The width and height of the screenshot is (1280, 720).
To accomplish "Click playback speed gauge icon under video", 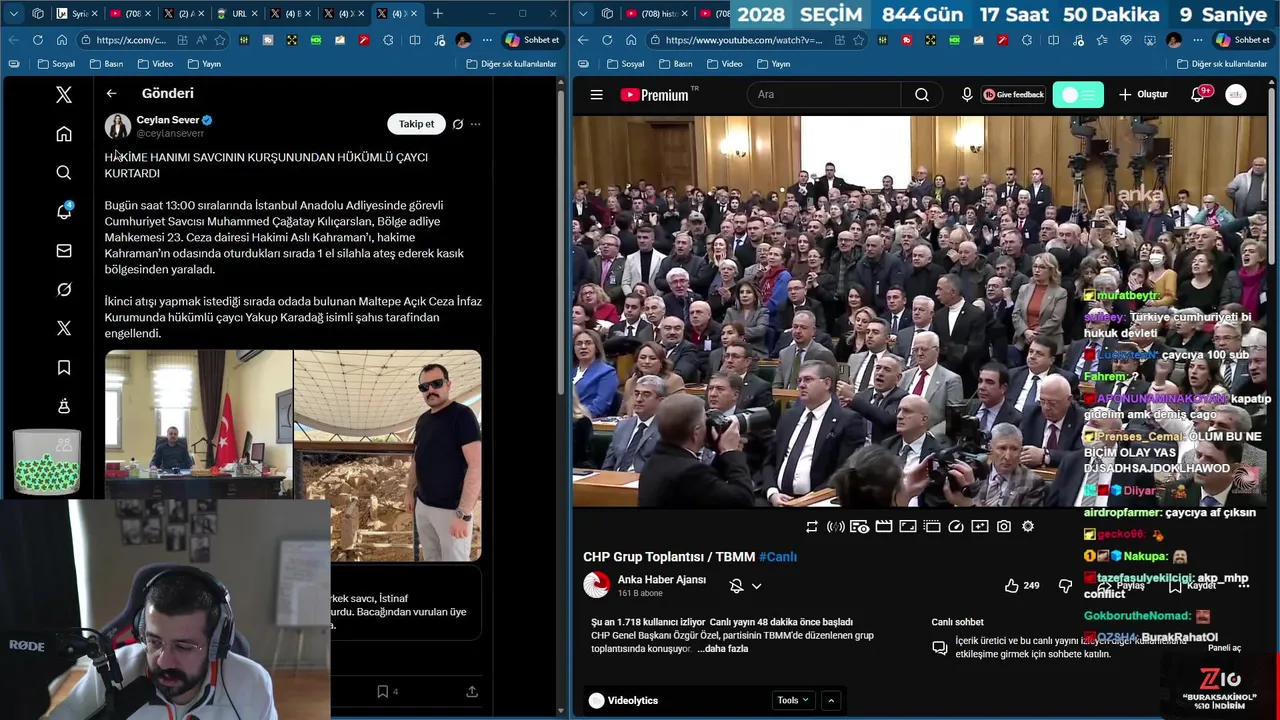I will 956,527.
